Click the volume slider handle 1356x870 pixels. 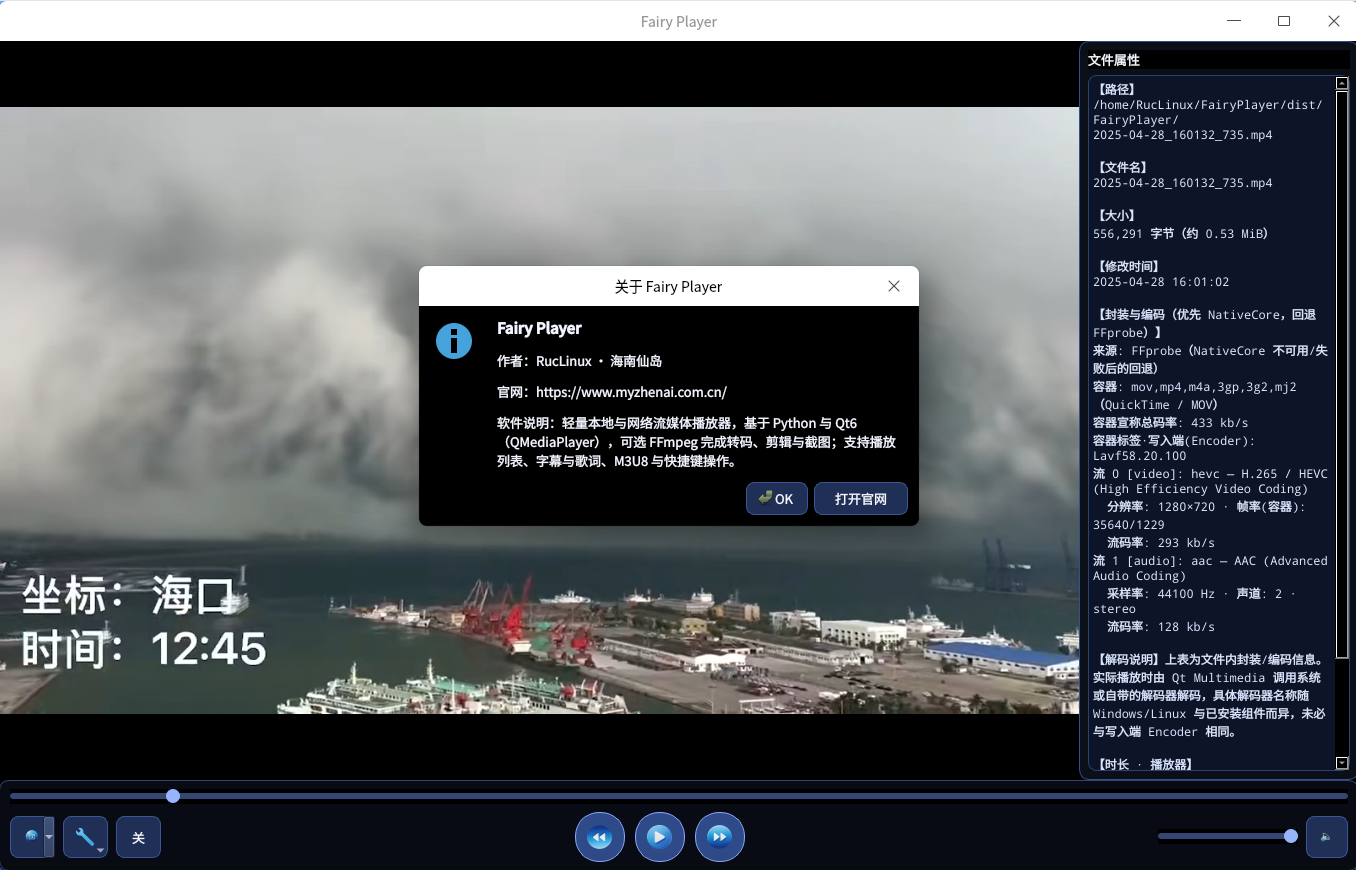[1291, 836]
